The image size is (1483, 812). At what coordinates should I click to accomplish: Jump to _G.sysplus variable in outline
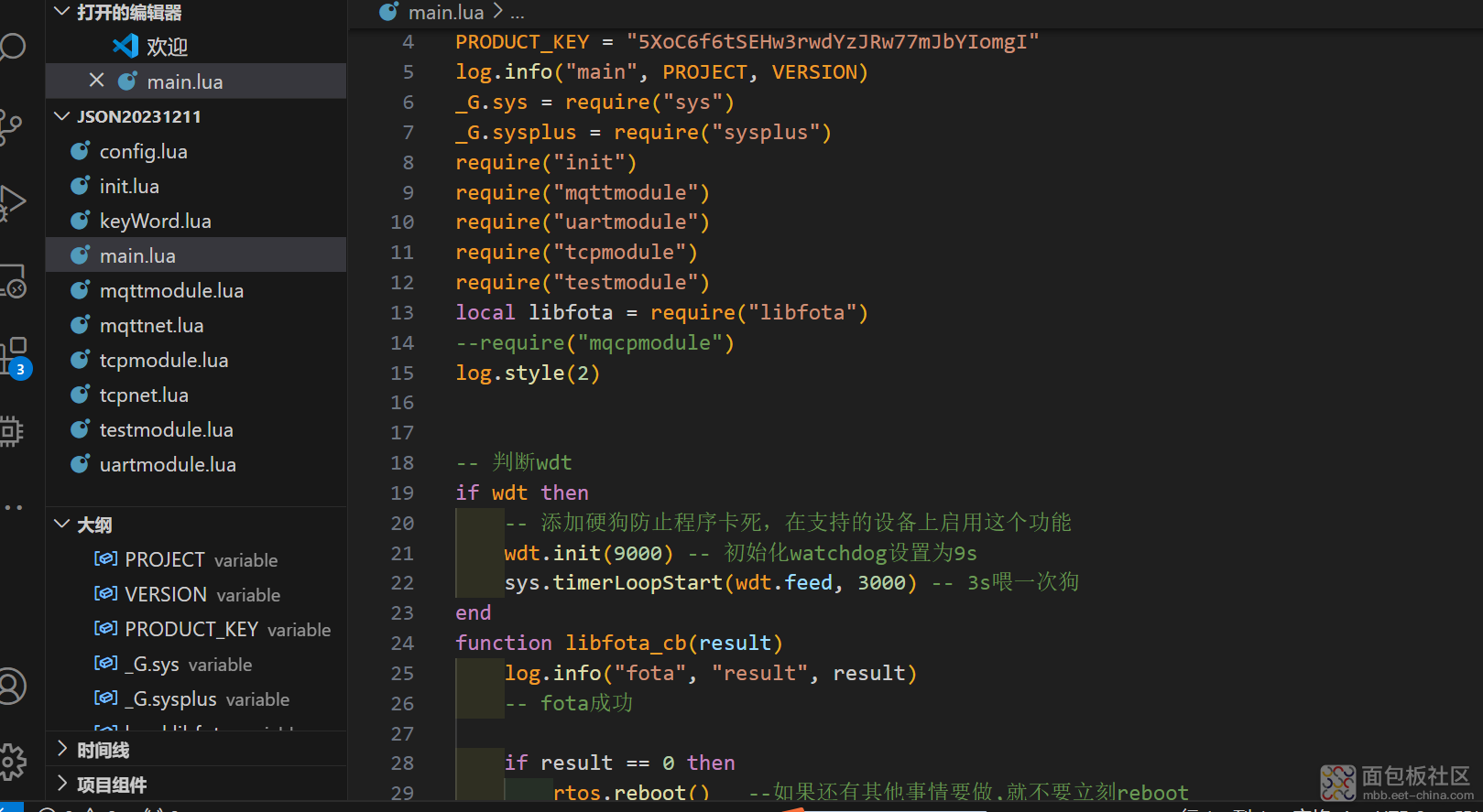pyautogui.click(x=196, y=698)
